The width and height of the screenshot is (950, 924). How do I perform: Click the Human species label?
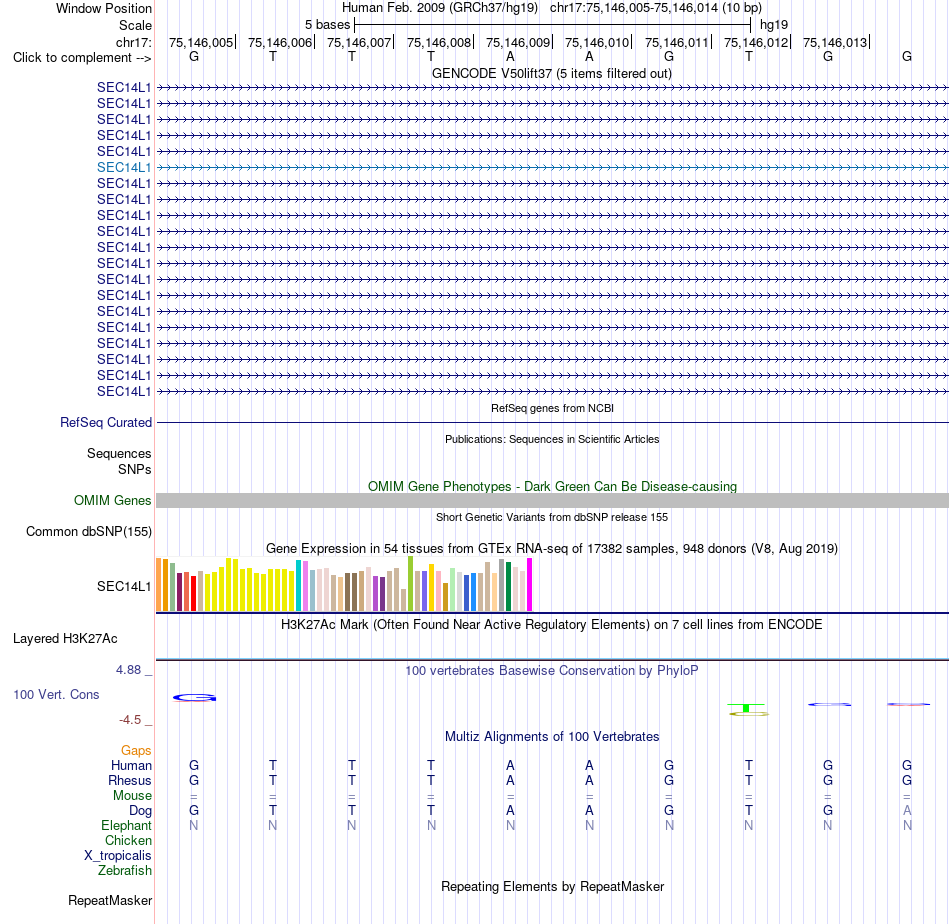[131, 766]
